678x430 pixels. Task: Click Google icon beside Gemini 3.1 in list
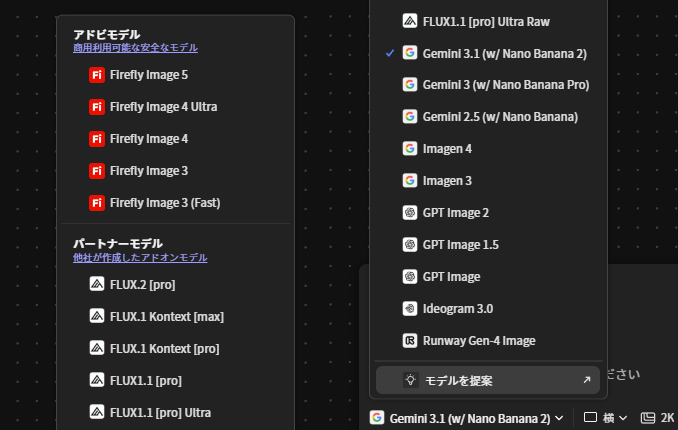tap(410, 53)
